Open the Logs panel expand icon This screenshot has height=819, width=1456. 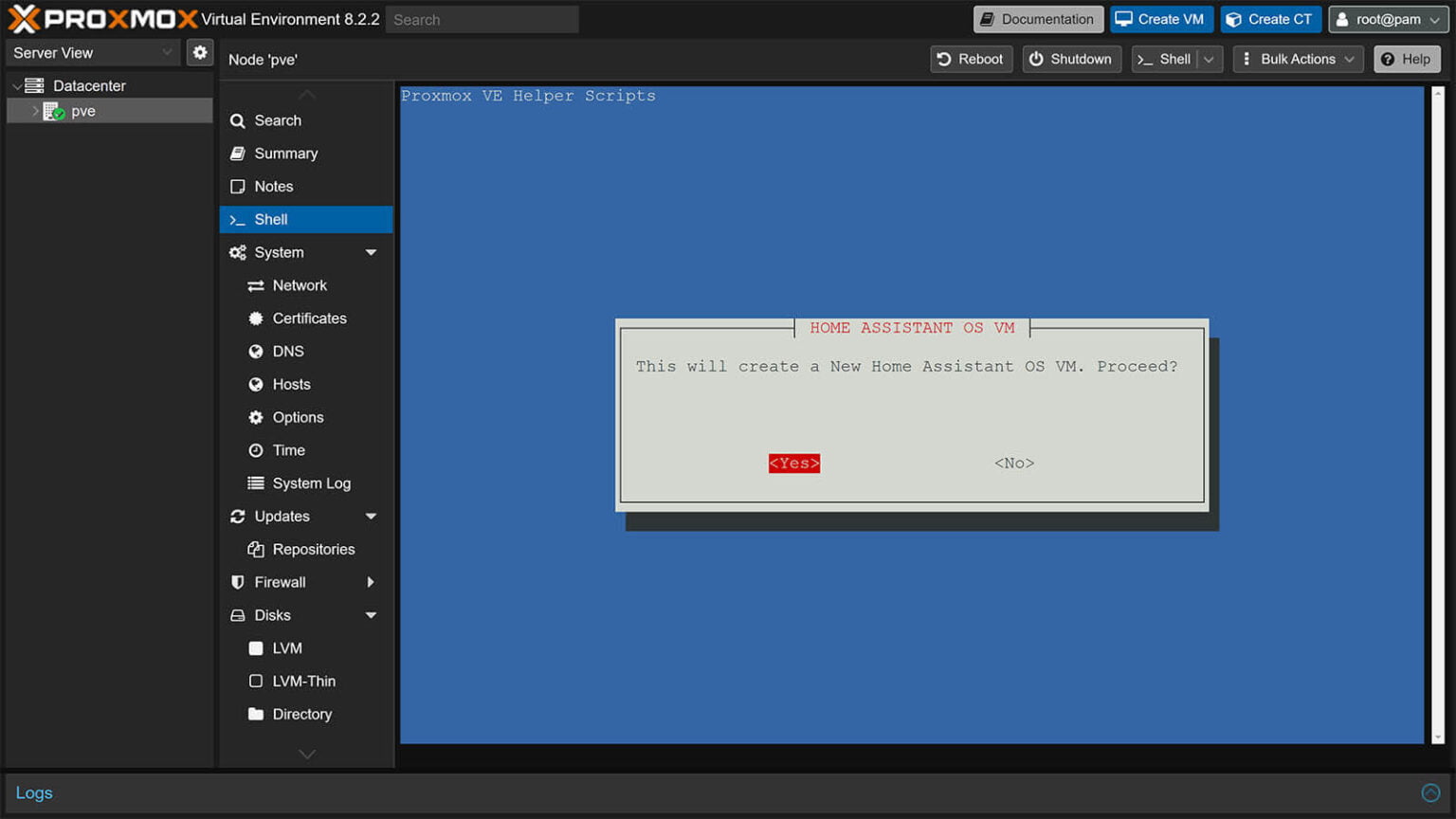coord(1430,792)
